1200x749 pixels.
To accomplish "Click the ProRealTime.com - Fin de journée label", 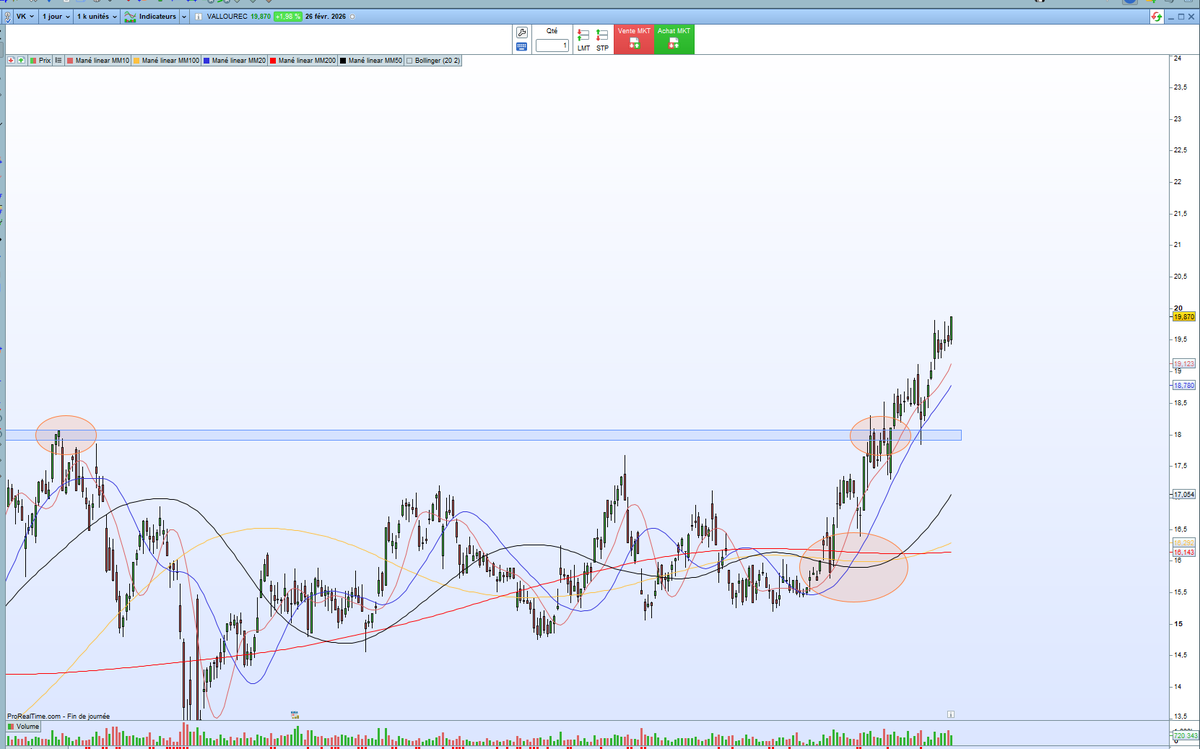I will click(58, 716).
